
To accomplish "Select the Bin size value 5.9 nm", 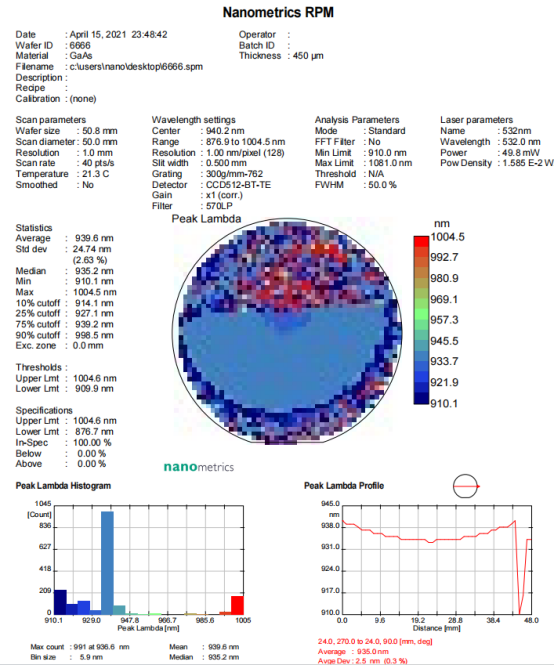I will [91, 657].
